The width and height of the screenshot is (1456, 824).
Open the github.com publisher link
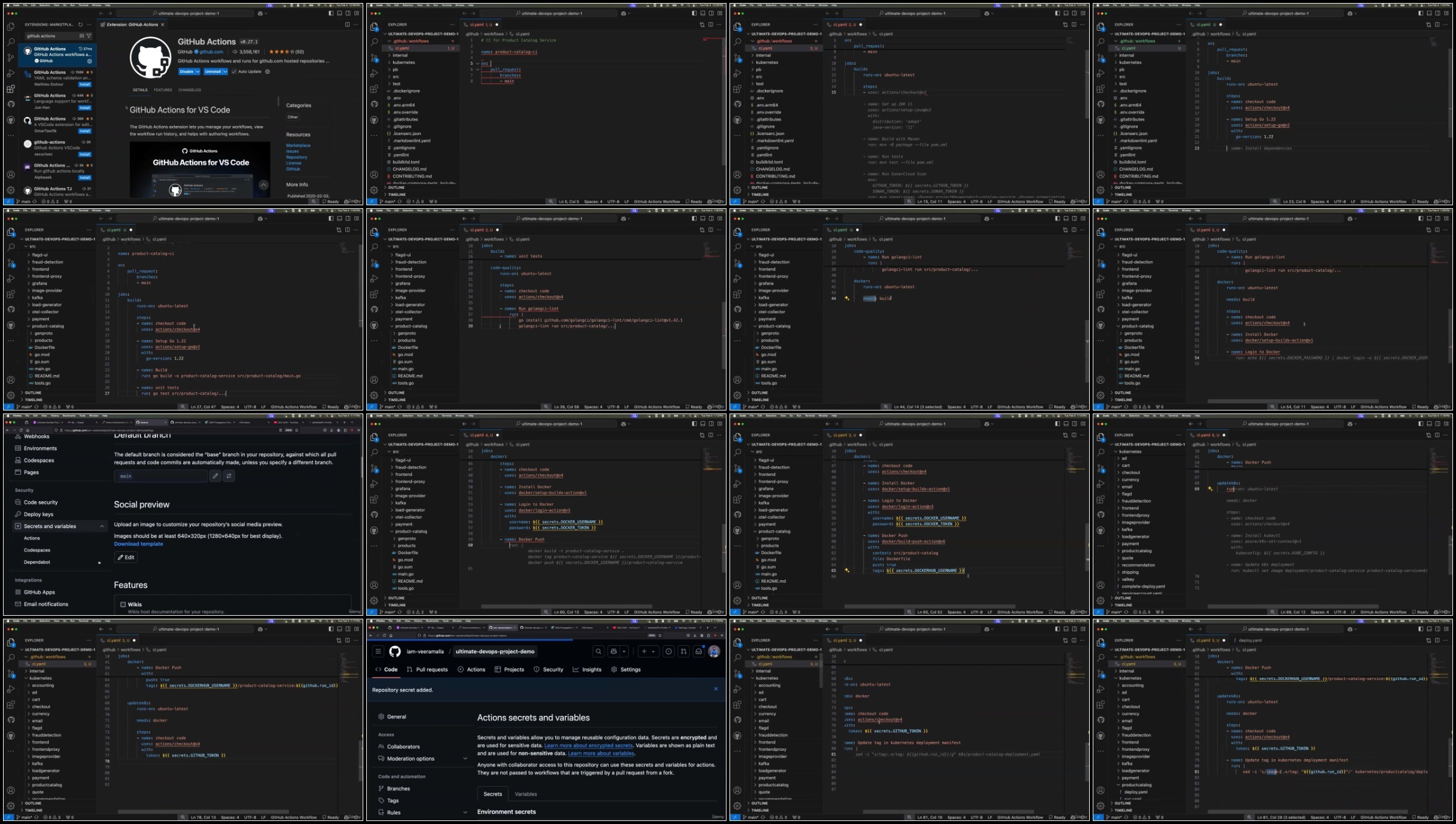tap(211, 52)
